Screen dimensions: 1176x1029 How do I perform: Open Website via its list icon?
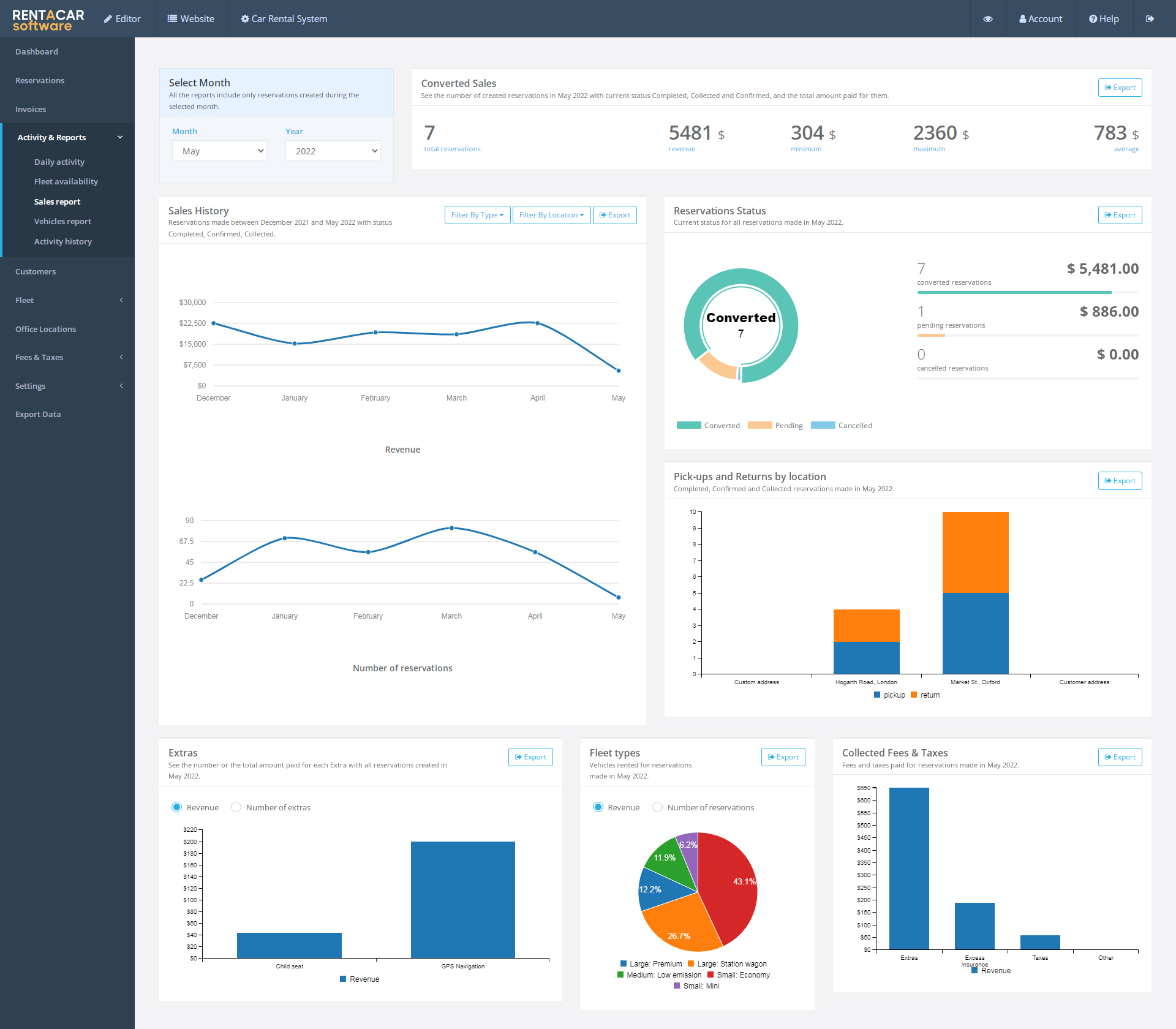pos(172,19)
